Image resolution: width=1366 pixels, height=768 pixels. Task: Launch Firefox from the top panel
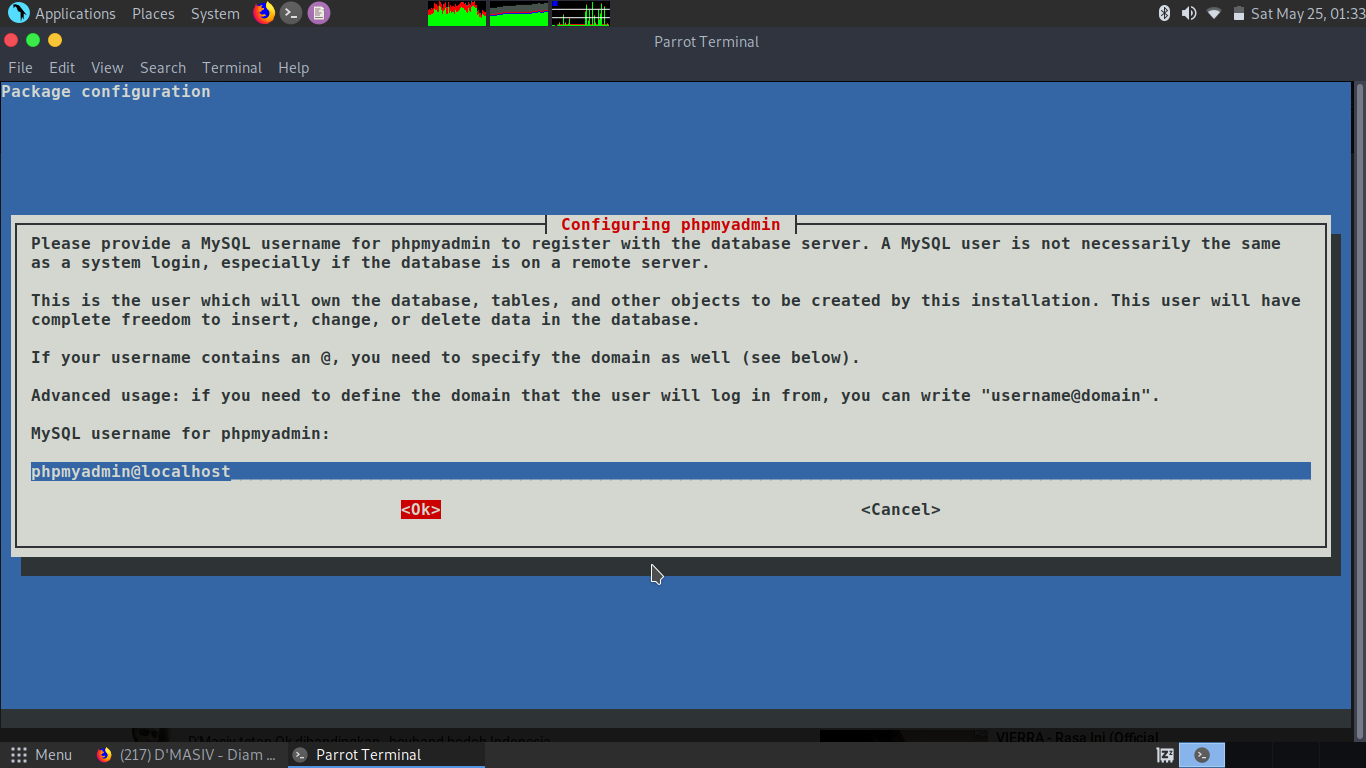[x=262, y=13]
